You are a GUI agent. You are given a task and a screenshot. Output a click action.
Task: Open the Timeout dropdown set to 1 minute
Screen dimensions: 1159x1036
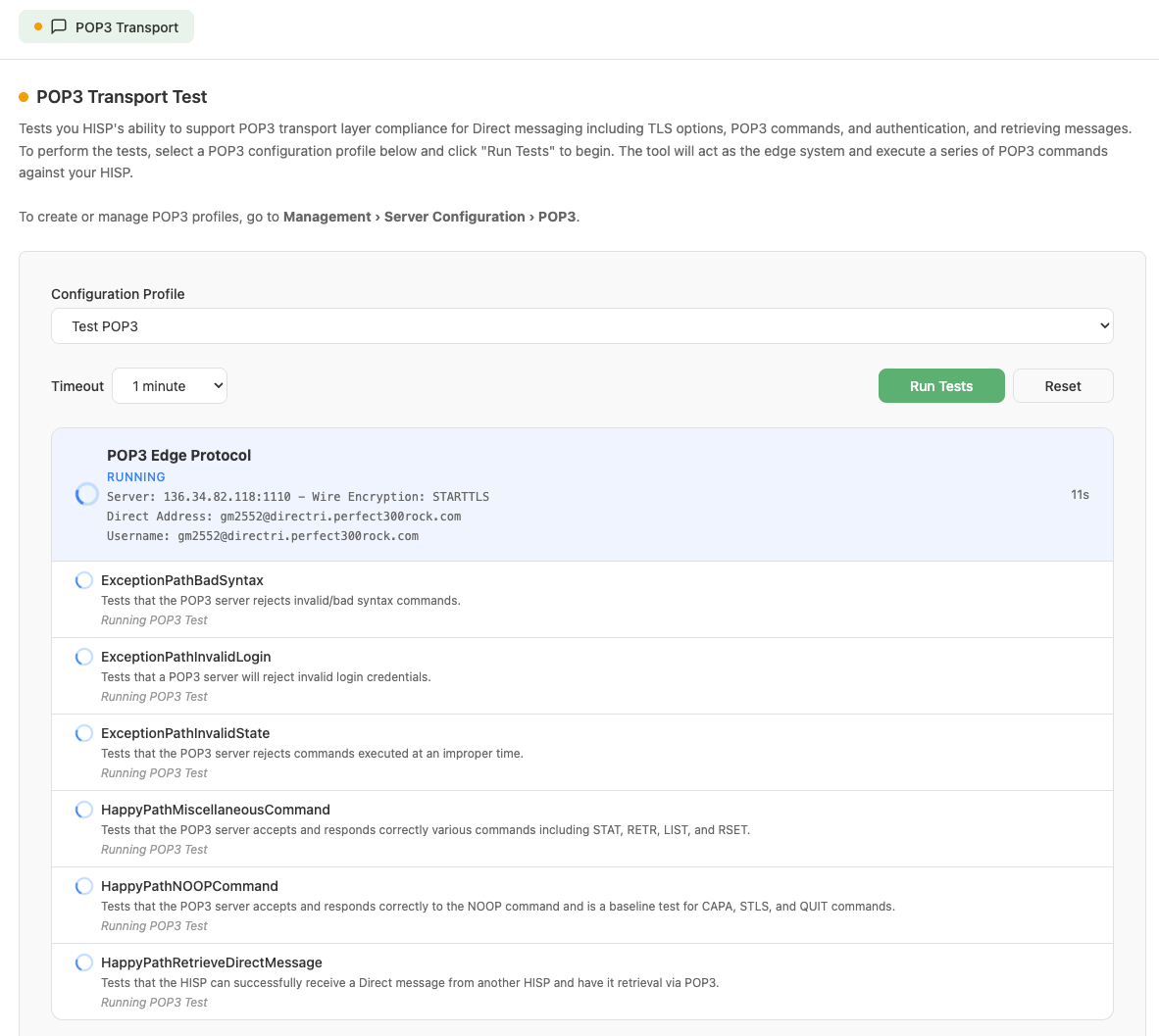[170, 386]
